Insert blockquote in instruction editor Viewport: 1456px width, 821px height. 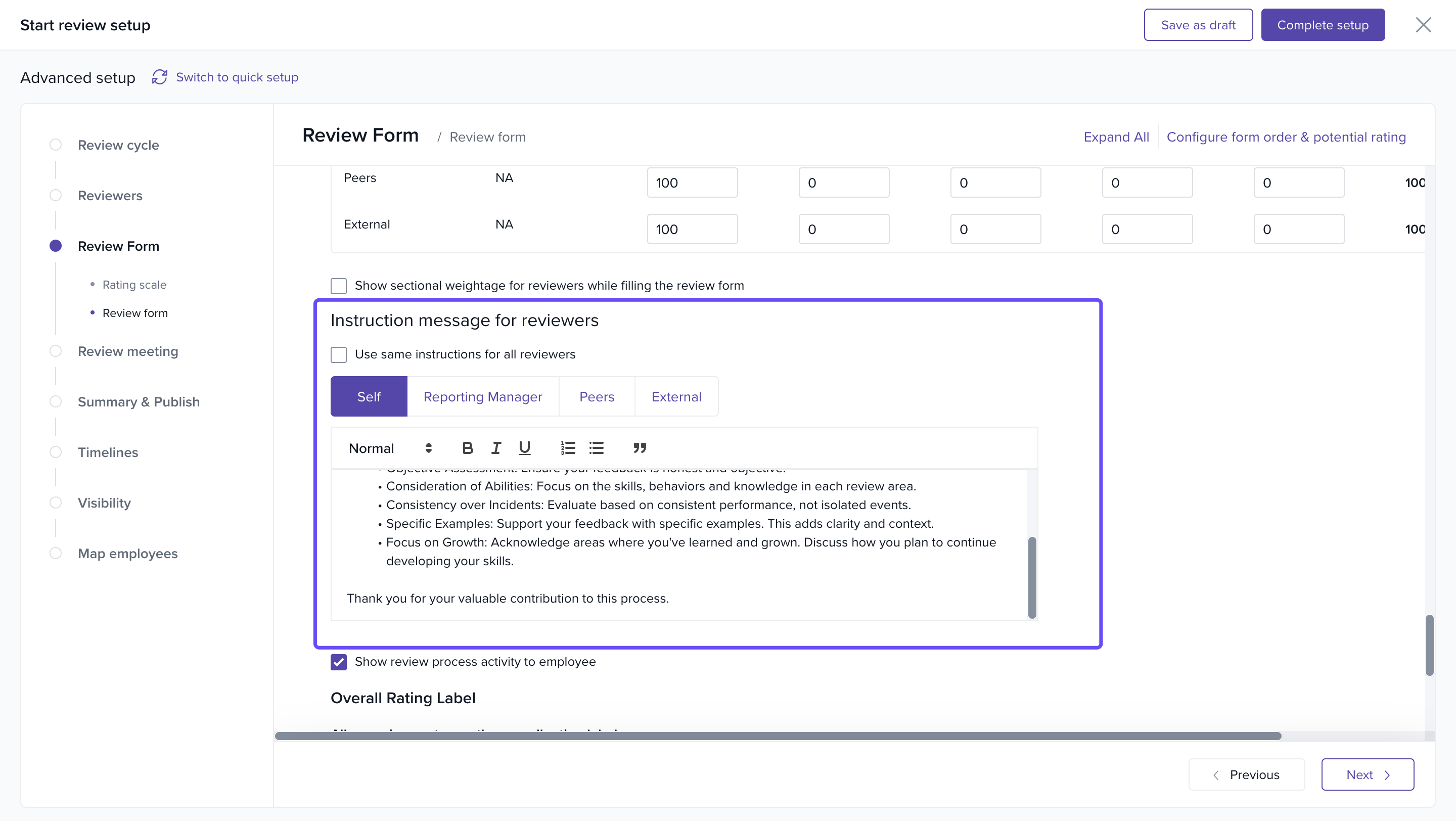(x=639, y=448)
